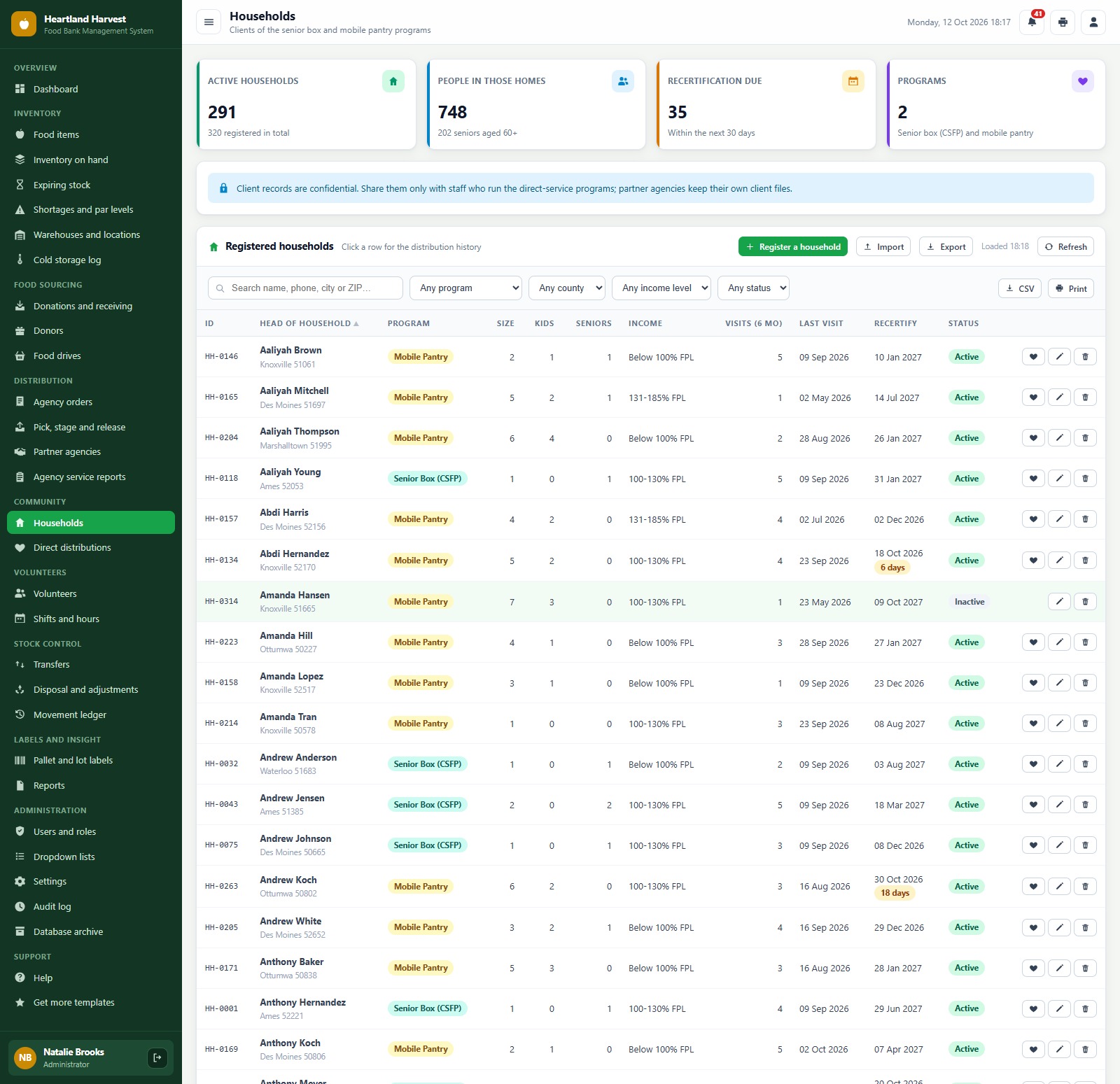Toggle the sidebar with the hamburger menu icon

pos(209,22)
